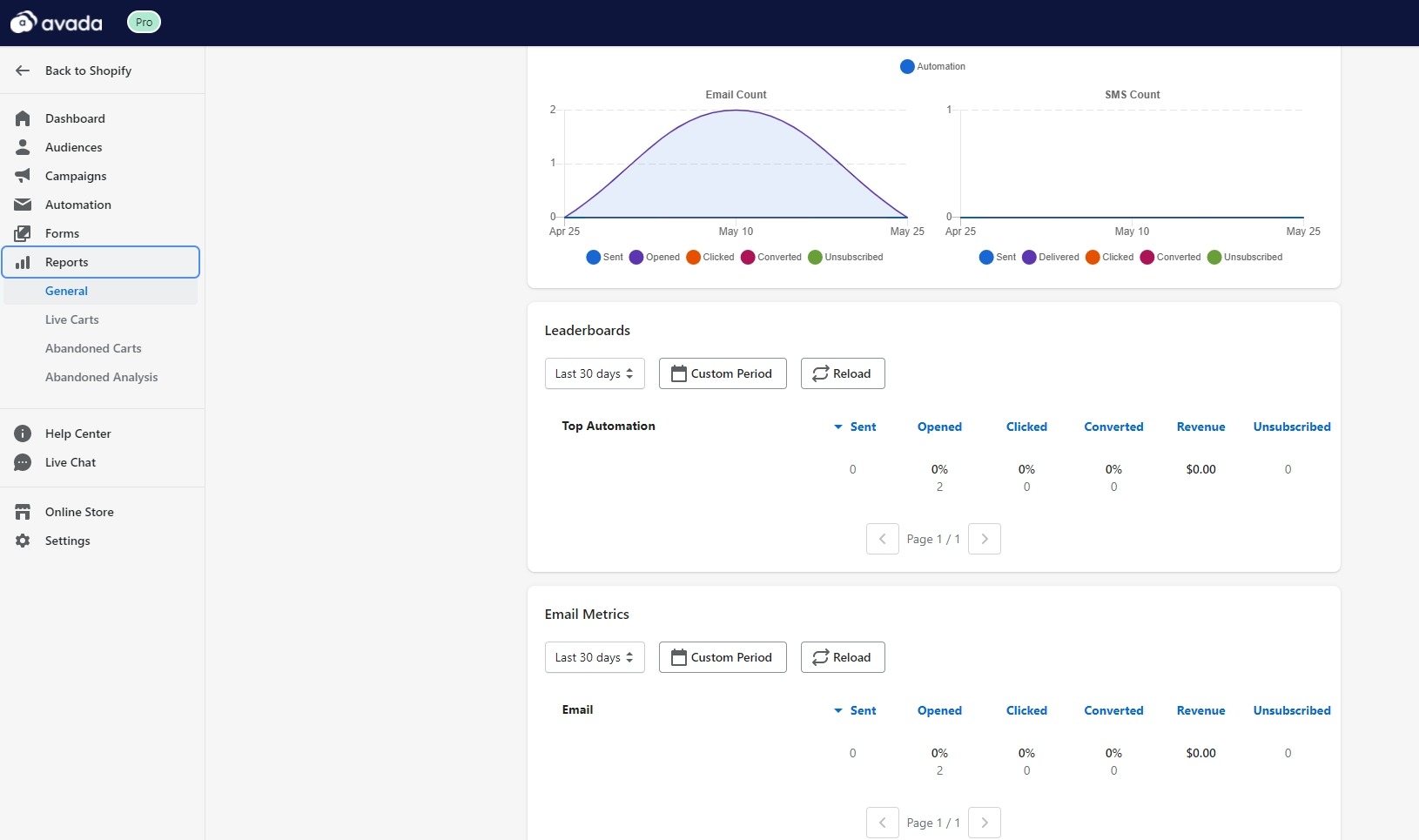Select Live Carts under Reports

[72, 319]
